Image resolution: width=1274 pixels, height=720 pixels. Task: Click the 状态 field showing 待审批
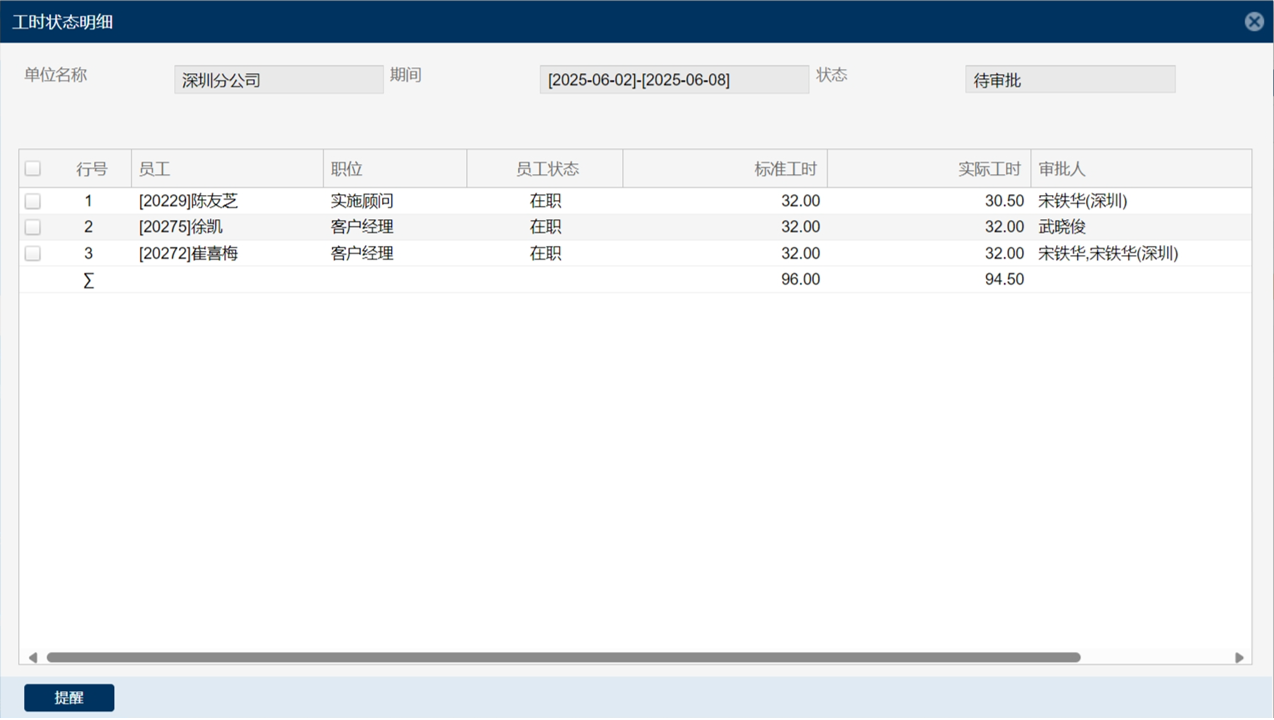(1069, 80)
